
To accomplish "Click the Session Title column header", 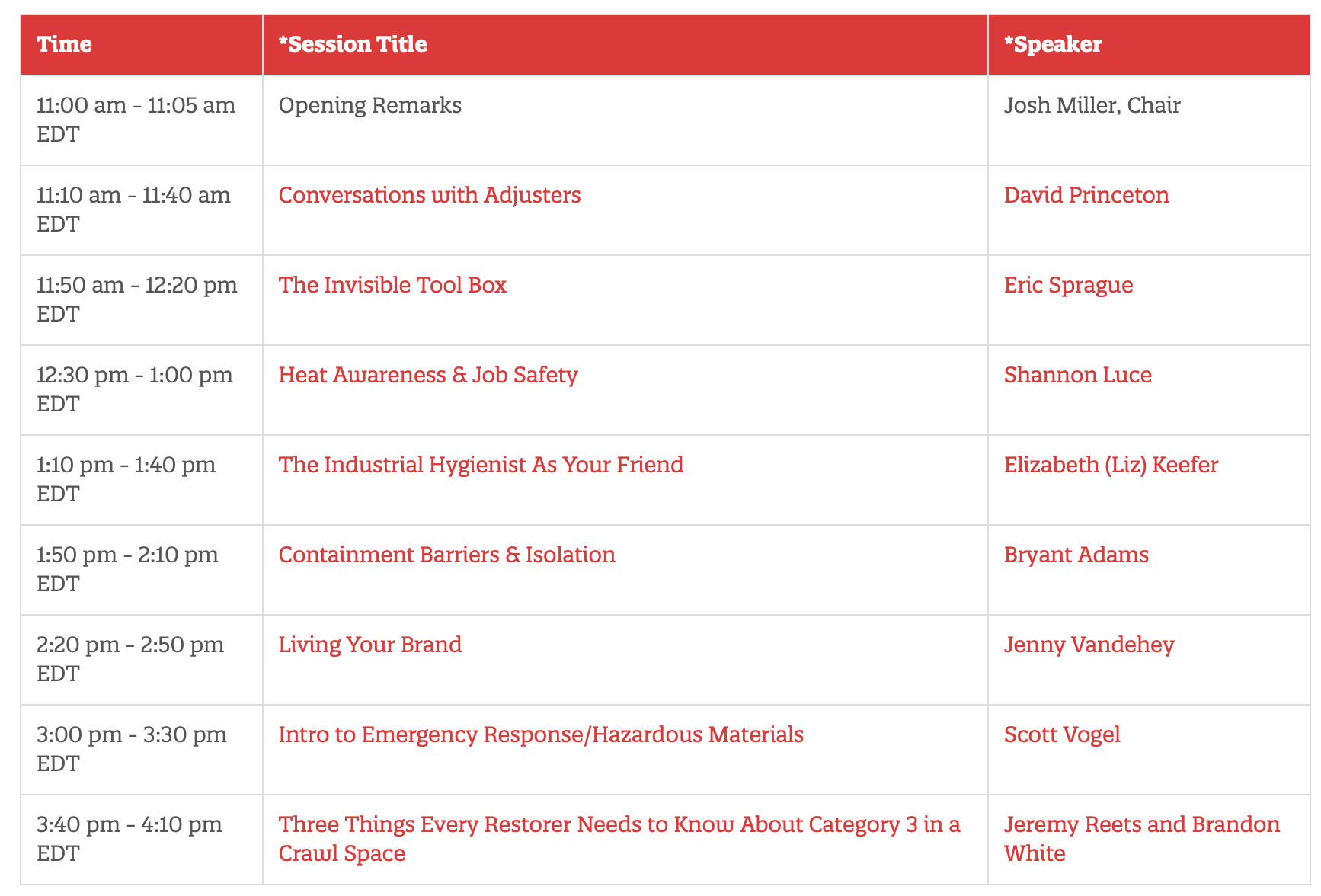I will [x=353, y=44].
